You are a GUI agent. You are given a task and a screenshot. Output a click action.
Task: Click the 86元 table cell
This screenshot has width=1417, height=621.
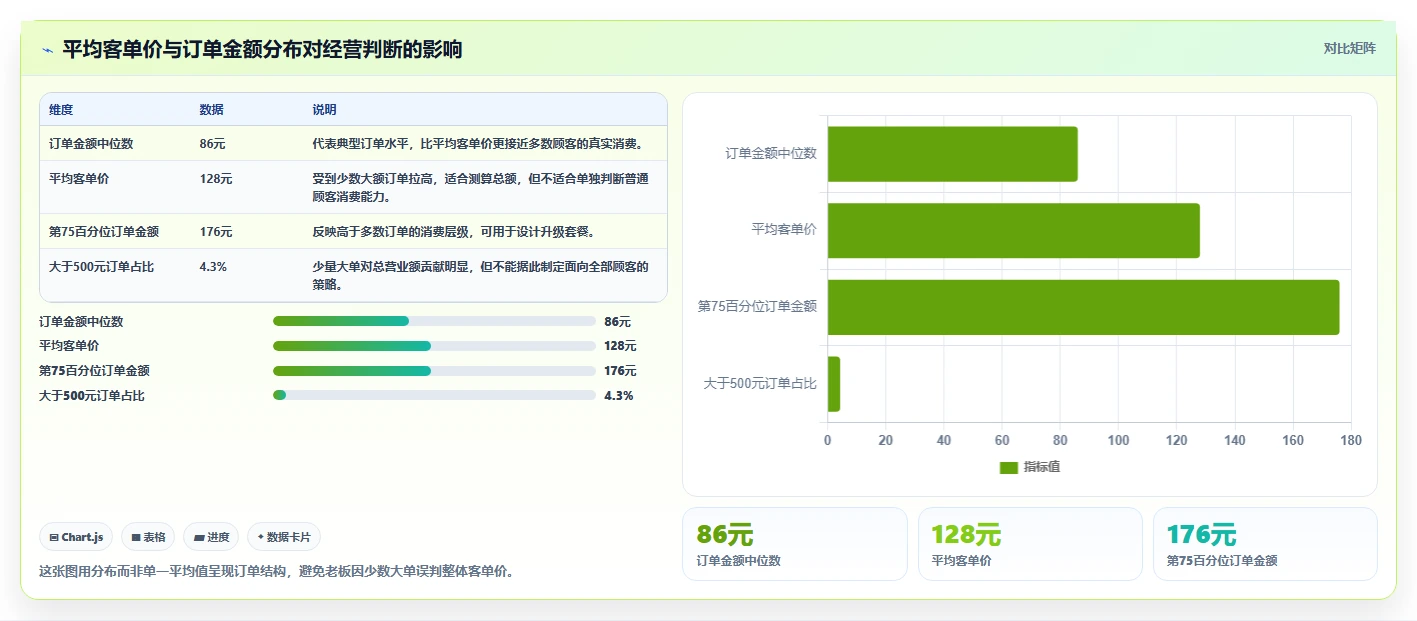click(212, 144)
